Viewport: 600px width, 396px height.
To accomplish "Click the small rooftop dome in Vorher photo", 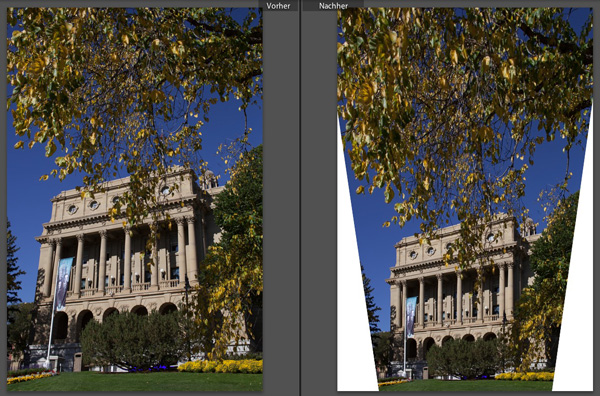I will [x=209, y=179].
